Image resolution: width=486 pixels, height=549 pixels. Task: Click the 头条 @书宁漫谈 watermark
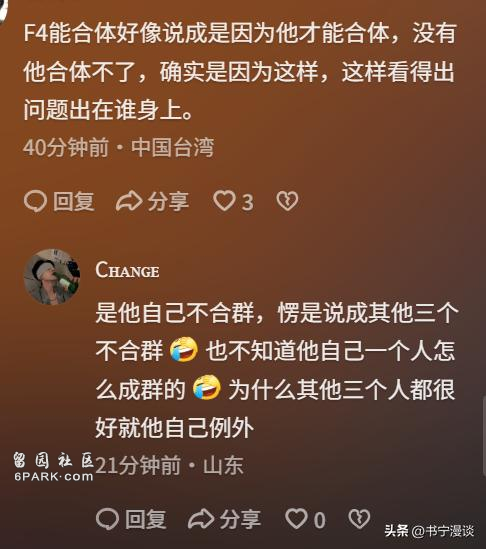point(429,531)
